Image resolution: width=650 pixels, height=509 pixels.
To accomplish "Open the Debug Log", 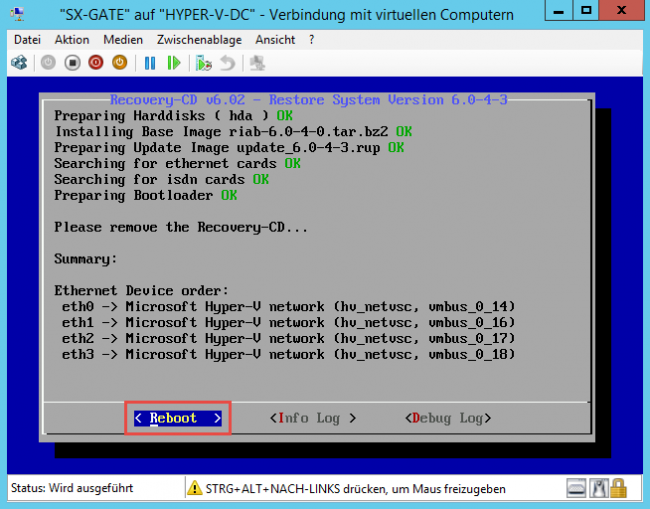I will pos(448,418).
